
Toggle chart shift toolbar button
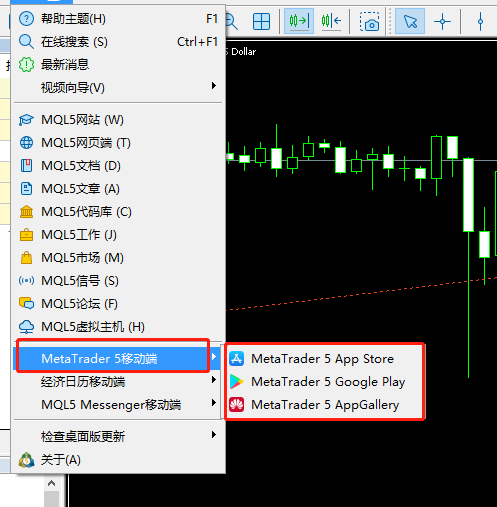(331, 21)
